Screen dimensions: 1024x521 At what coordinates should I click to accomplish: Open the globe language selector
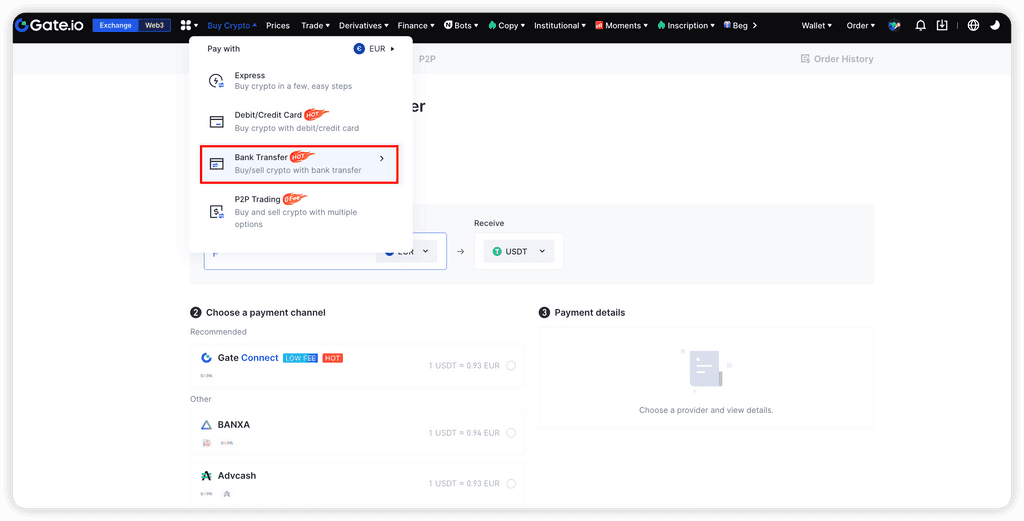[973, 25]
